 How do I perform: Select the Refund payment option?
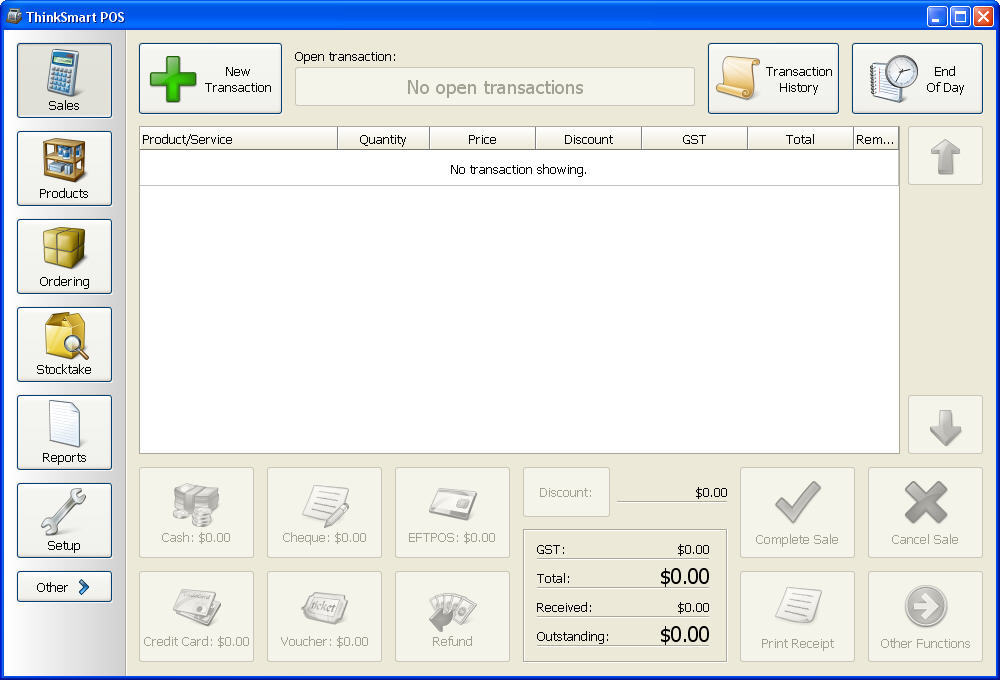point(452,616)
